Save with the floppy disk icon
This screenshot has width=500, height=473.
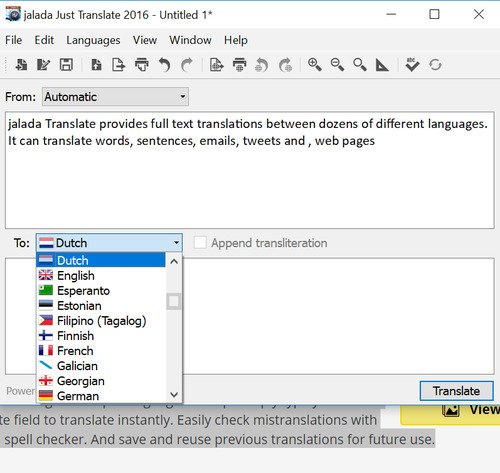pyautogui.click(x=66, y=65)
